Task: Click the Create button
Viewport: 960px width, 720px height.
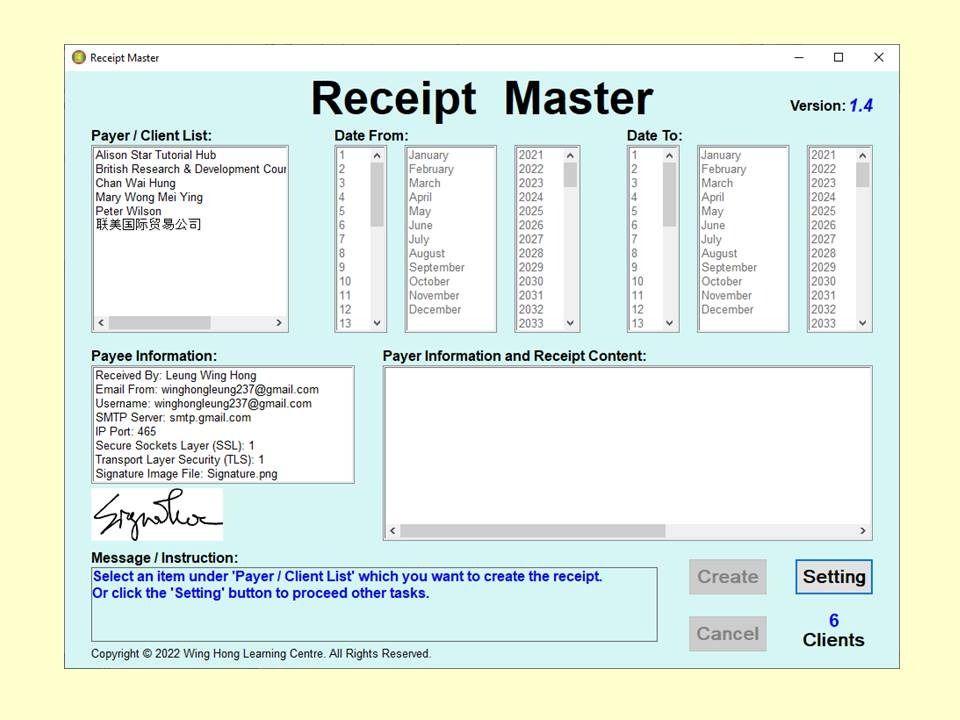Action: (727, 577)
